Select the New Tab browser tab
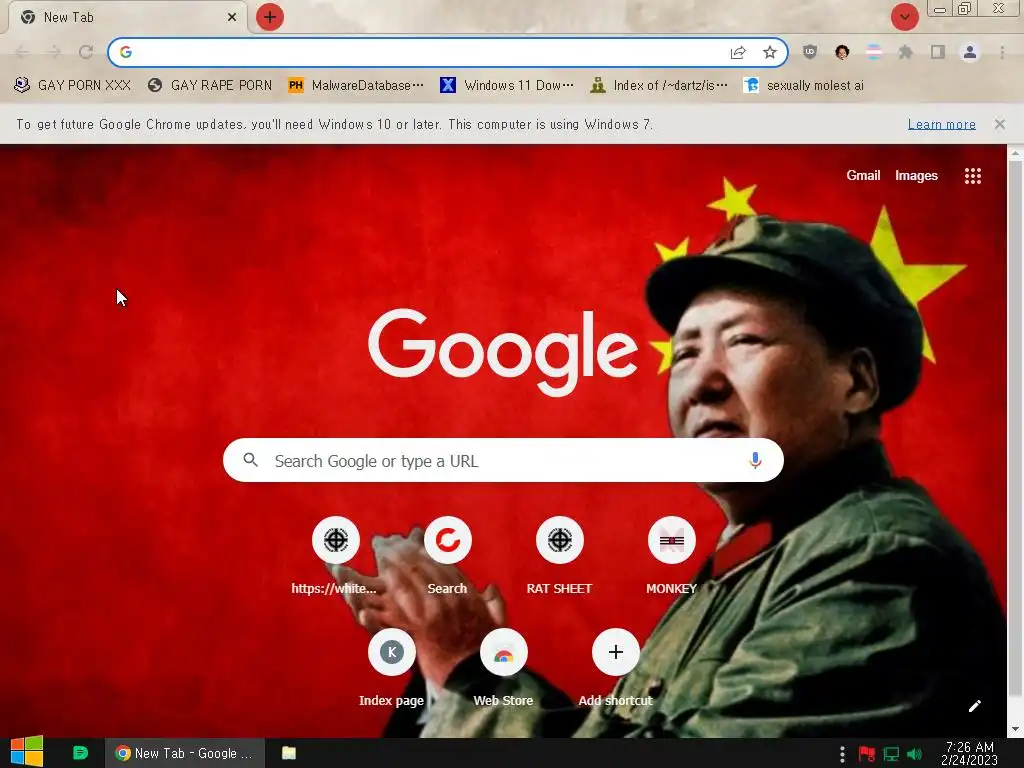This screenshot has height=768, width=1024. click(x=127, y=17)
